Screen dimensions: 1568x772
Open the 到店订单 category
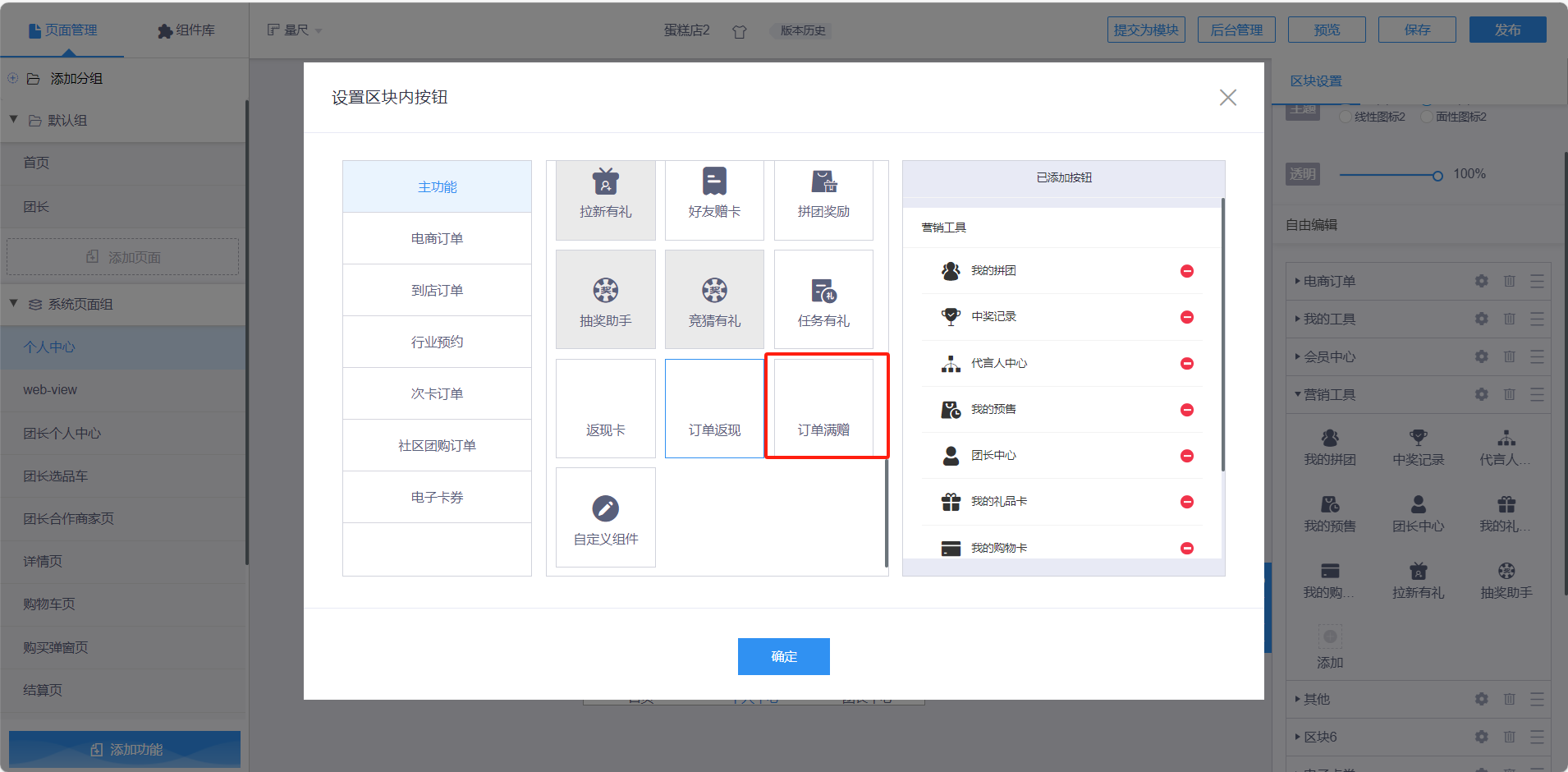click(x=438, y=291)
